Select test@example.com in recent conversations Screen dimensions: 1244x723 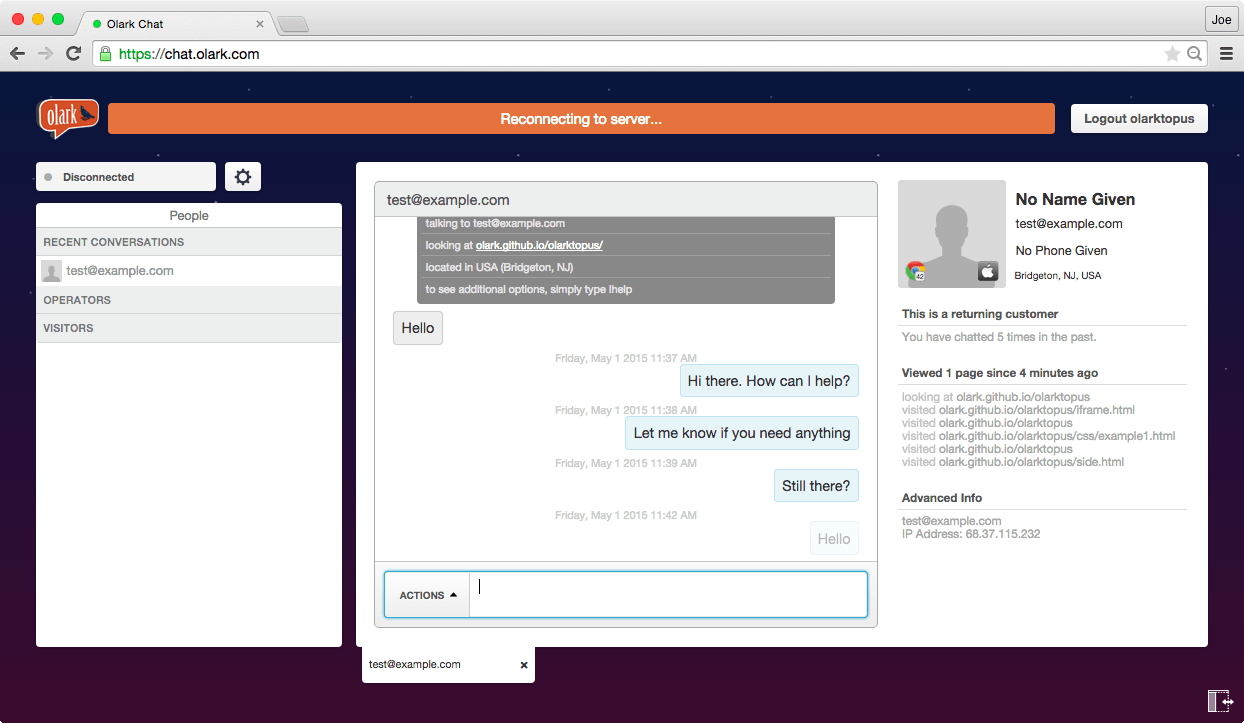(x=120, y=271)
